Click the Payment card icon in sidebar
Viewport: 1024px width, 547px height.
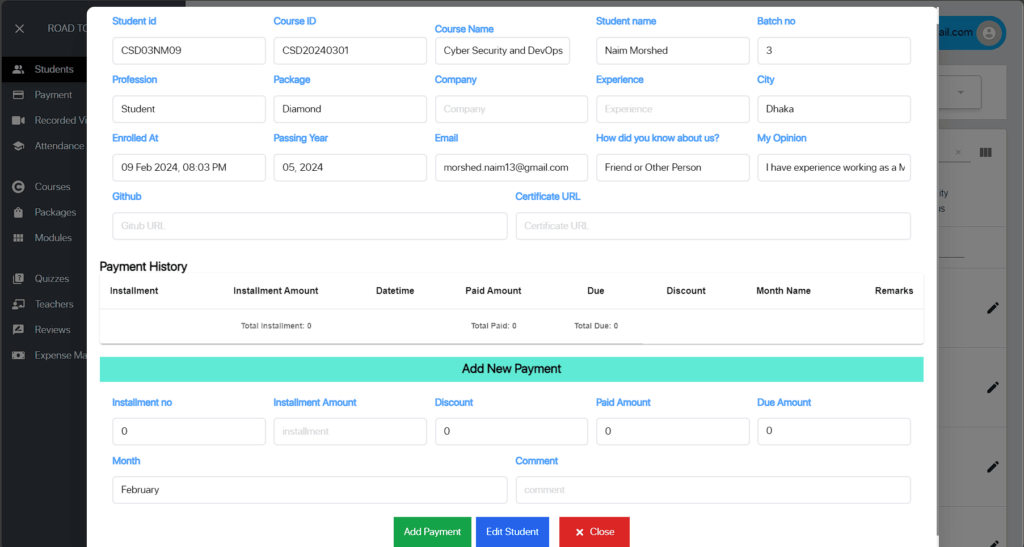pyautogui.click(x=18, y=95)
